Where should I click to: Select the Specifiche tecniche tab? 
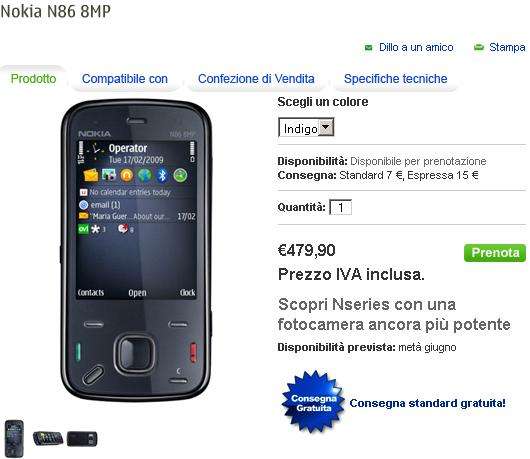(x=395, y=79)
